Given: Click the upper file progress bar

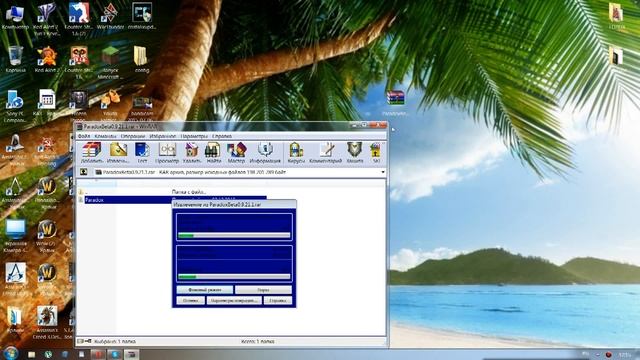Looking at the screenshot, I should click(234, 236).
